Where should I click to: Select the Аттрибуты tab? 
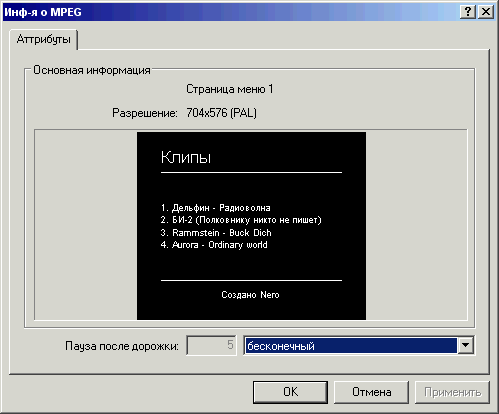pyautogui.click(x=44, y=39)
